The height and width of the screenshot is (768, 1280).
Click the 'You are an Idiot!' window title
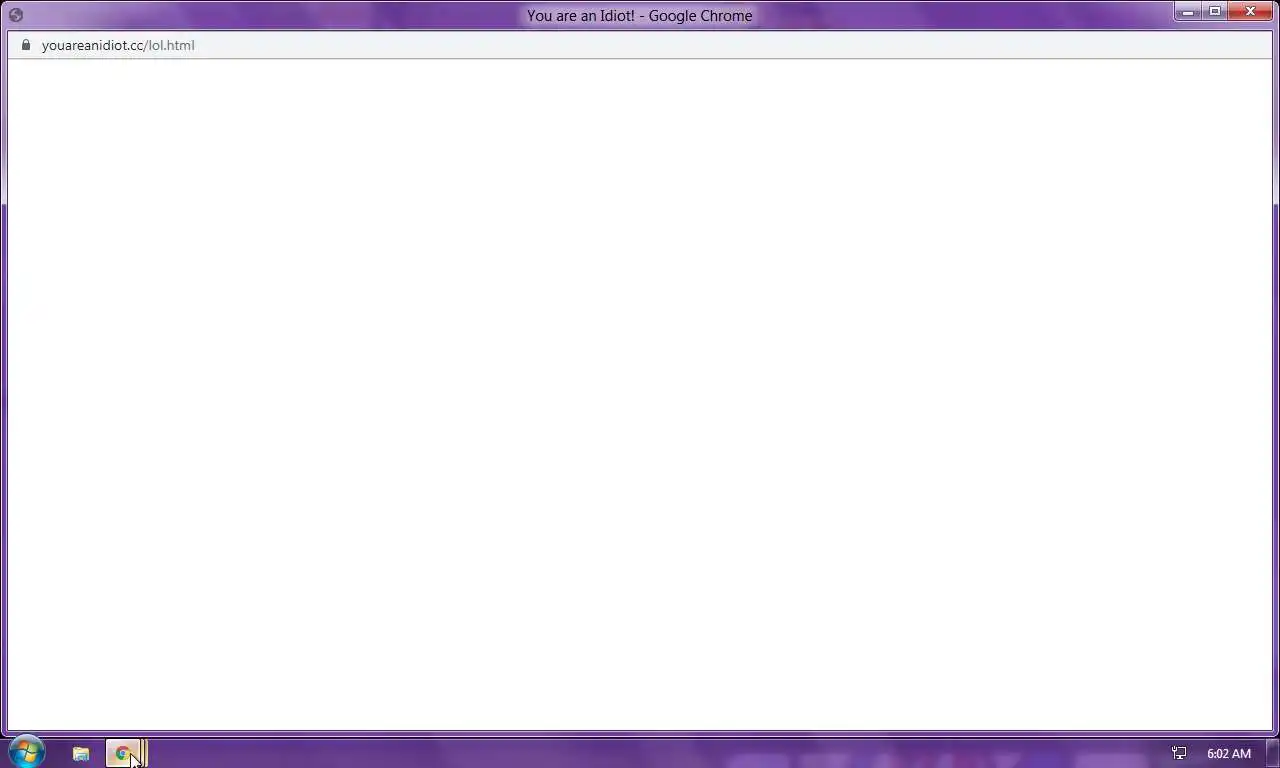pos(640,15)
